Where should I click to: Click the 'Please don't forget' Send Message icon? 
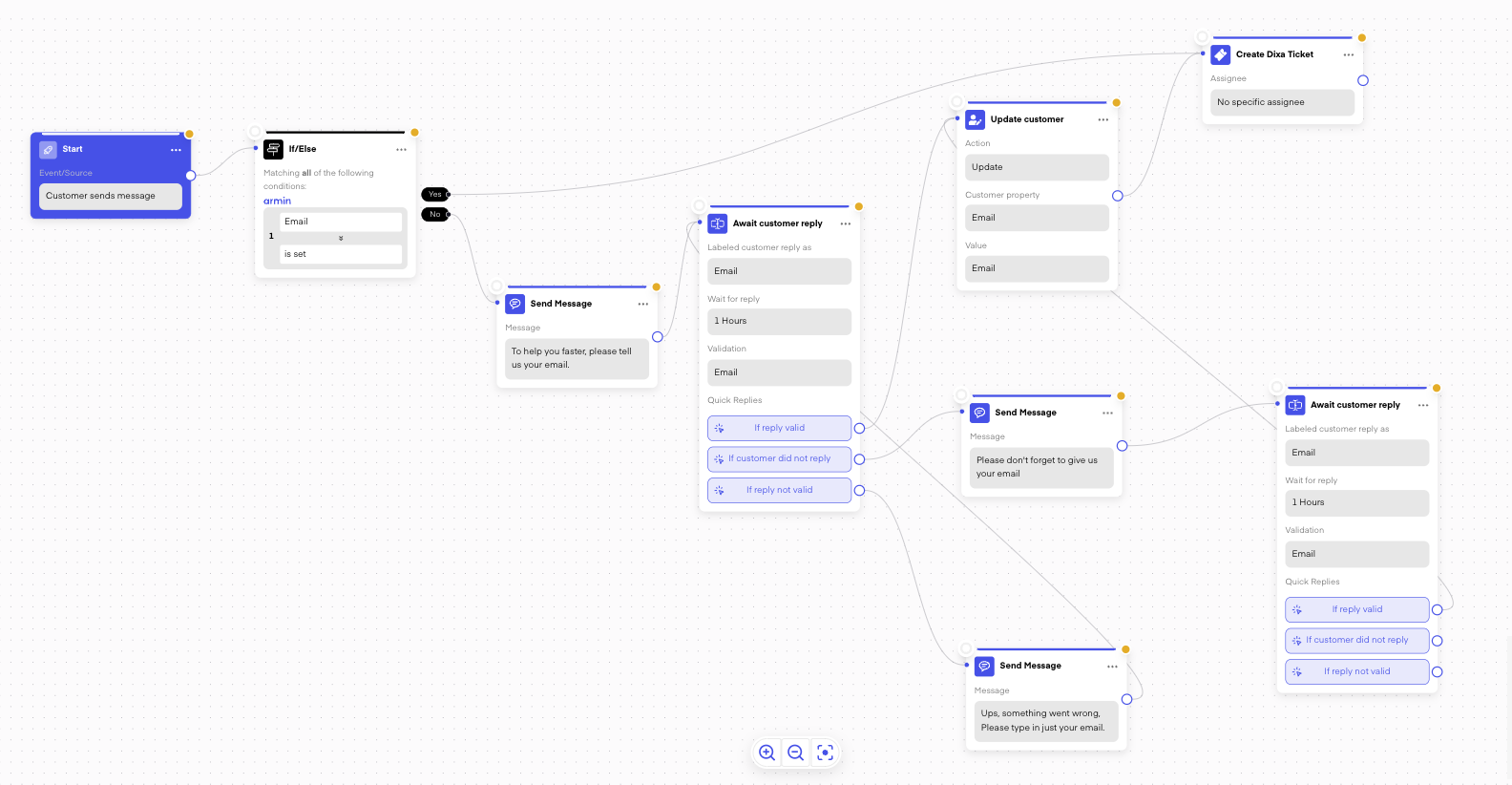click(x=979, y=413)
